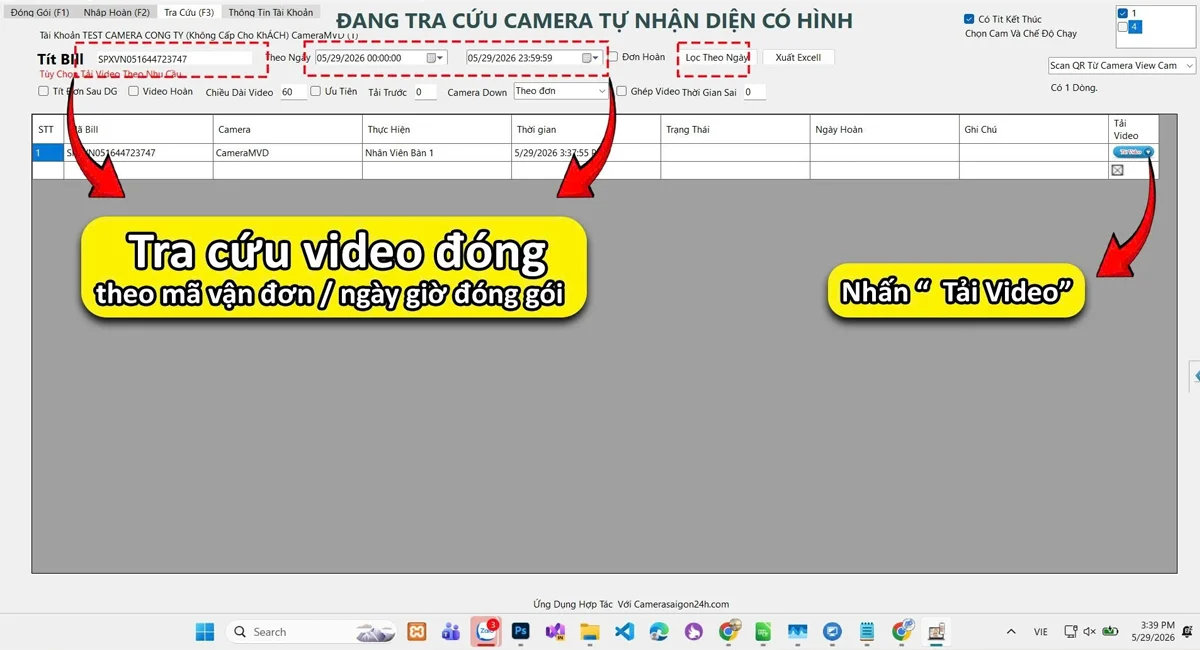The width and height of the screenshot is (1200, 650).
Task: Select the Tra Cứu (F3) tab
Action: click(189, 13)
